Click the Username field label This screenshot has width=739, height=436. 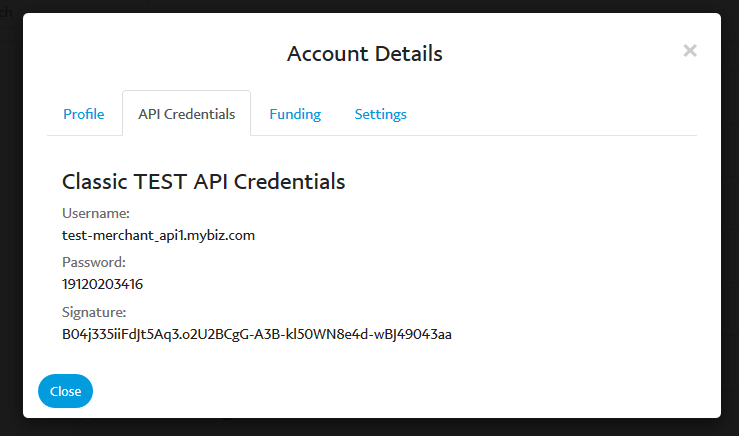click(x=96, y=213)
